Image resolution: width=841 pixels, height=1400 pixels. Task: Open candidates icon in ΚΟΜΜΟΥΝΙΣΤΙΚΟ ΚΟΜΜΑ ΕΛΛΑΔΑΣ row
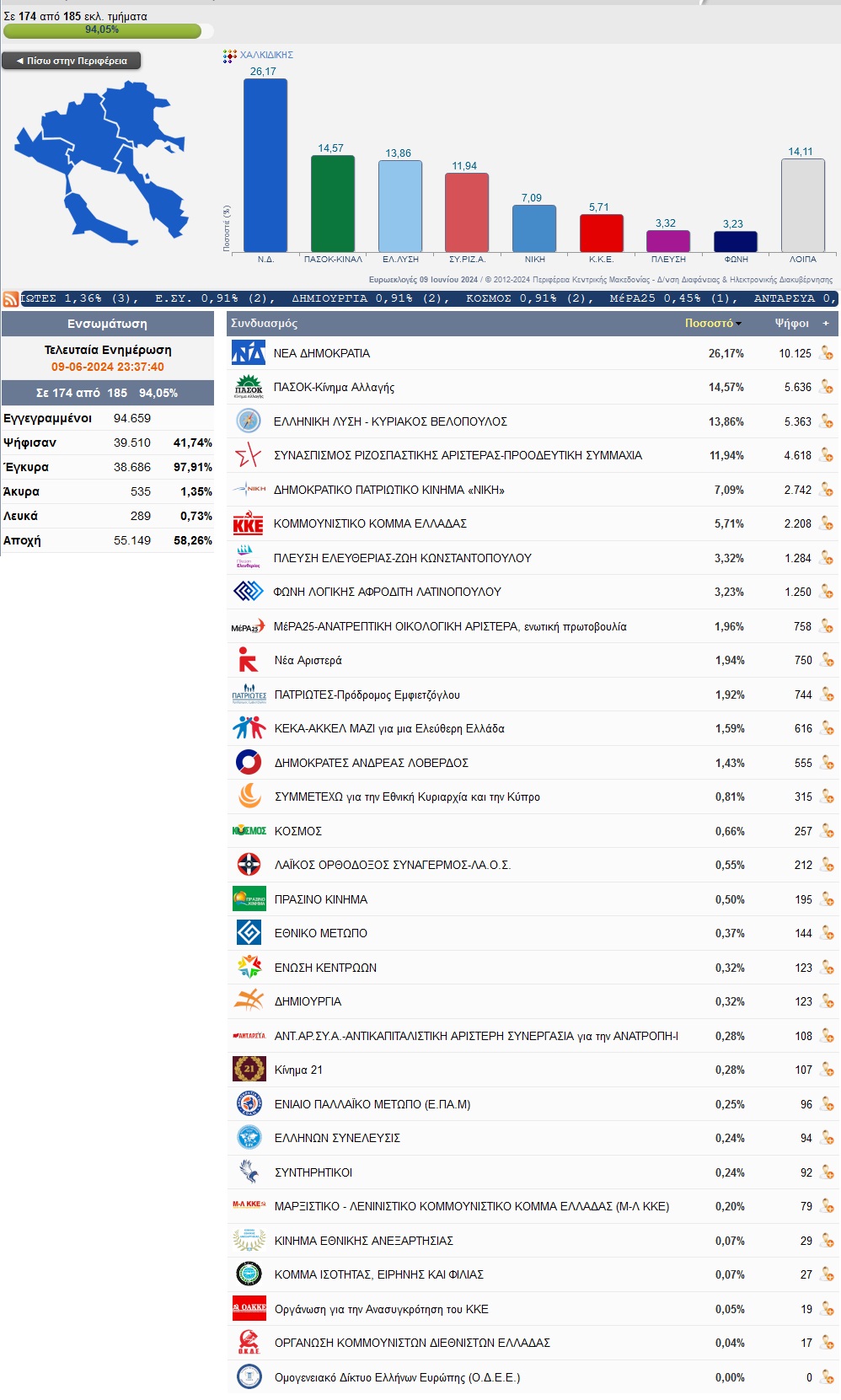[x=827, y=523]
